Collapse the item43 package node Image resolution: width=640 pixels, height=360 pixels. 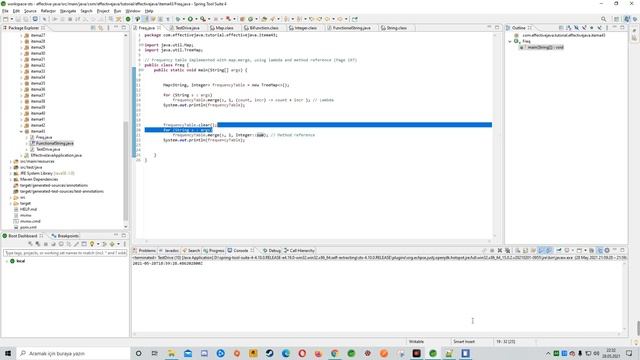pyautogui.click(x=21, y=131)
